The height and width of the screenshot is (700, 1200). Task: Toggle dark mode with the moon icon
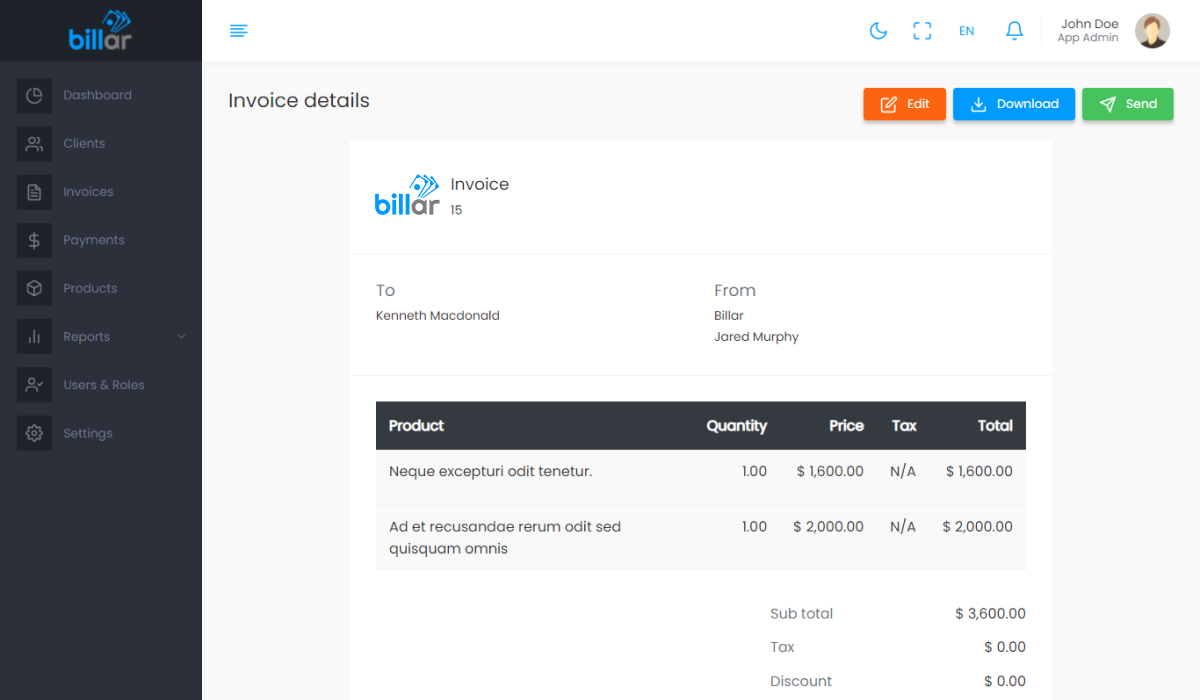pos(878,31)
